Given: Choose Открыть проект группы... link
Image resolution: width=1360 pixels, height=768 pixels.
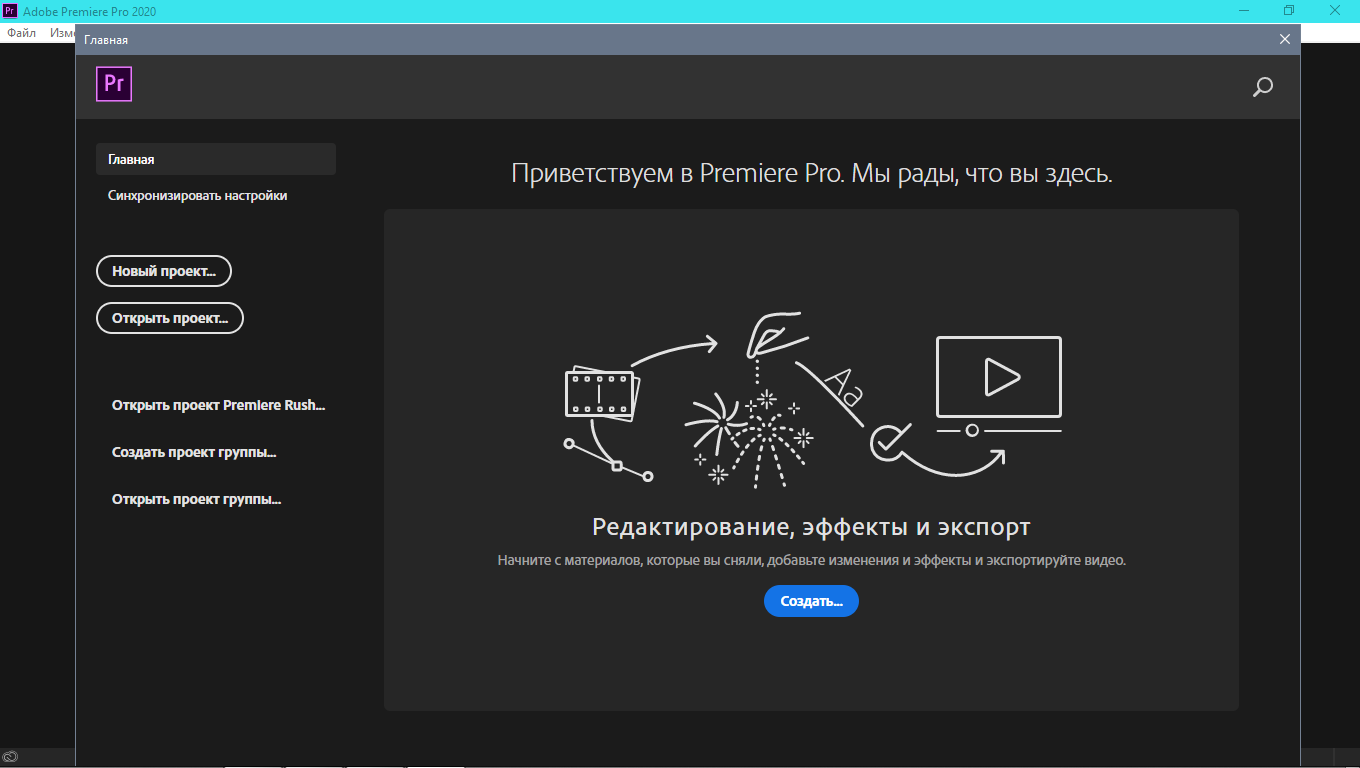Looking at the screenshot, I should coord(196,500).
